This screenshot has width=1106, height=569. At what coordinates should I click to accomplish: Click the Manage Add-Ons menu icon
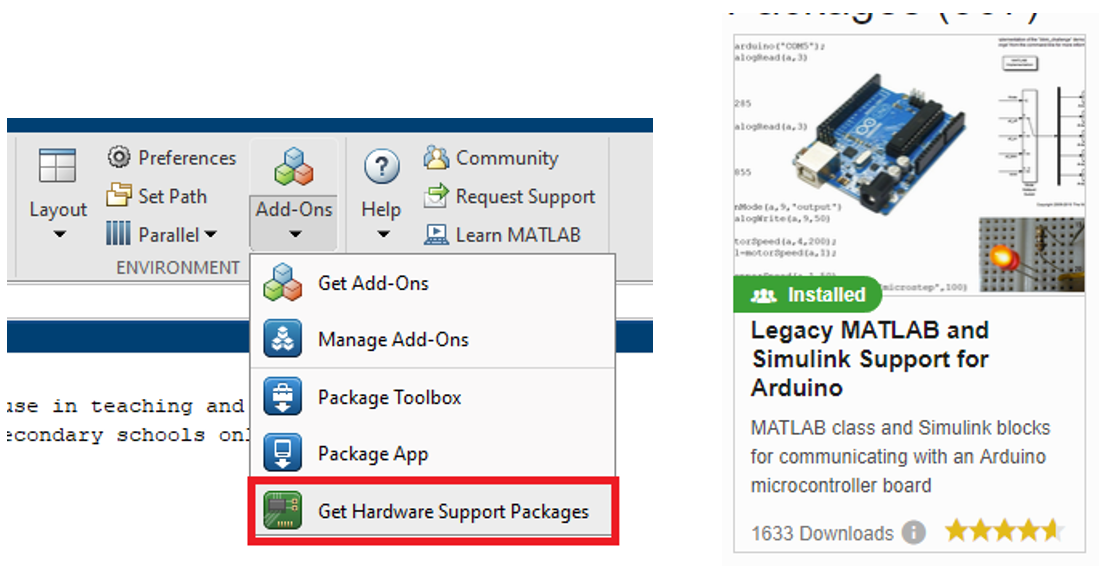click(x=283, y=339)
